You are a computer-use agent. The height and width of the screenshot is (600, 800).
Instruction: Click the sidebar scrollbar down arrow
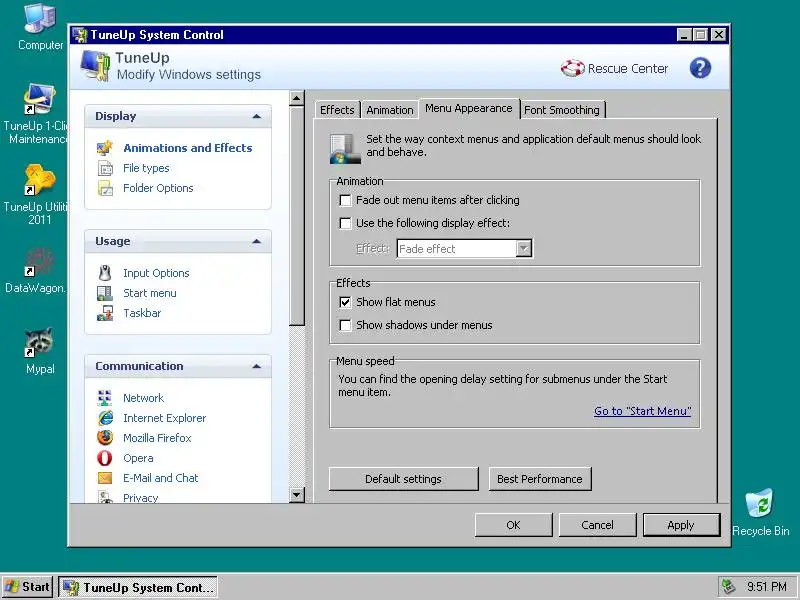point(296,495)
